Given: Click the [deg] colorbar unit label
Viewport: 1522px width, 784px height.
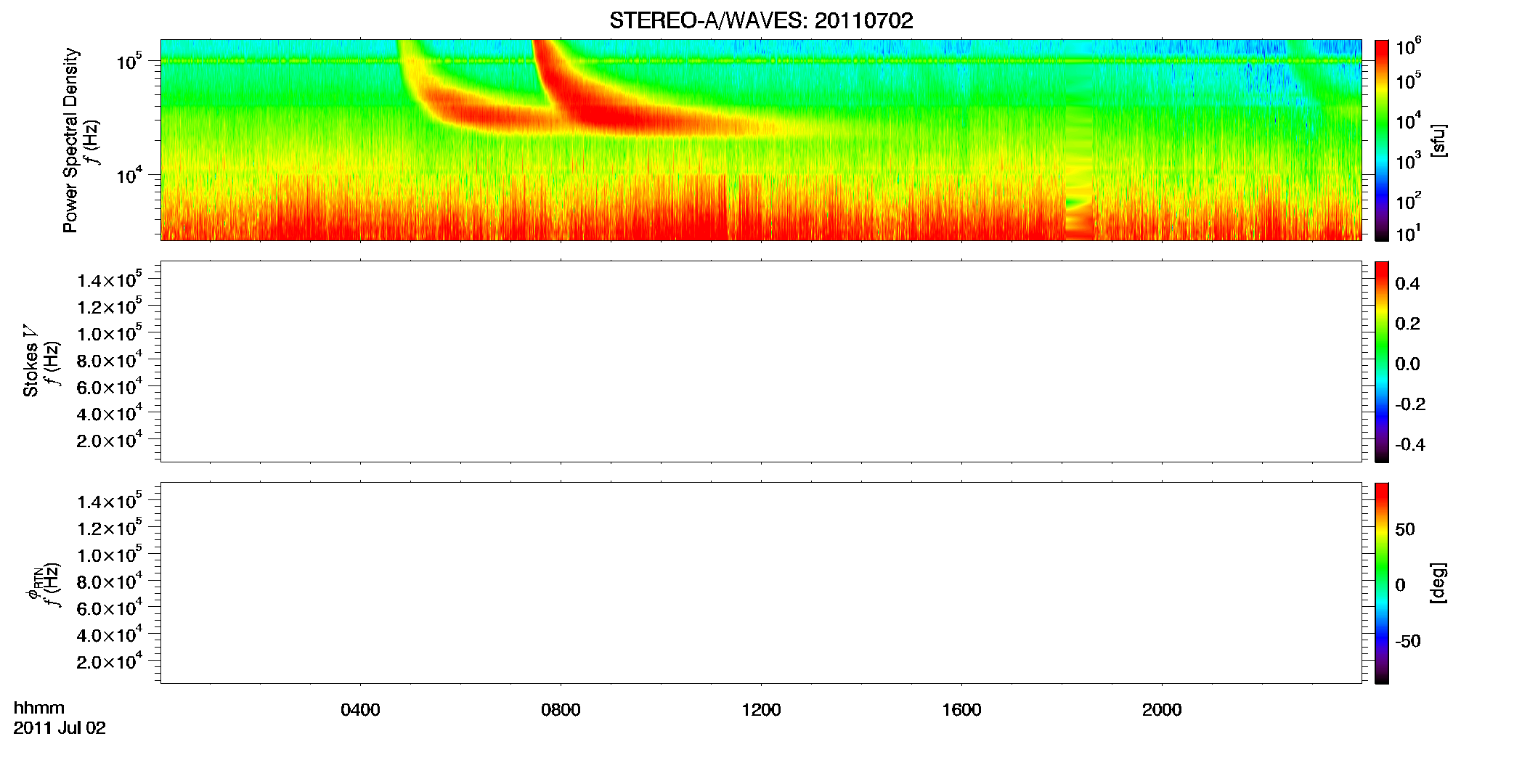Looking at the screenshot, I should tap(1438, 583).
